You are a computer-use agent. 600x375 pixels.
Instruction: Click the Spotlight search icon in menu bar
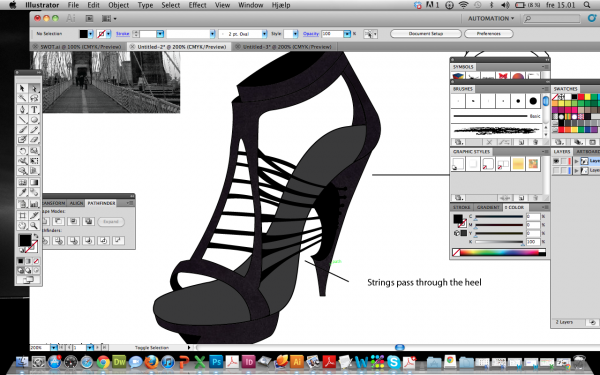point(587,5)
